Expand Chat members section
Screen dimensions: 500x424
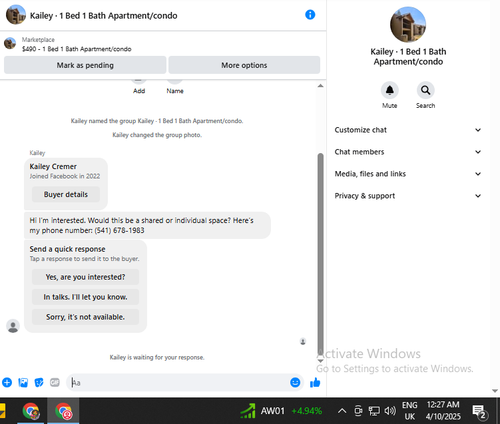[408, 152]
